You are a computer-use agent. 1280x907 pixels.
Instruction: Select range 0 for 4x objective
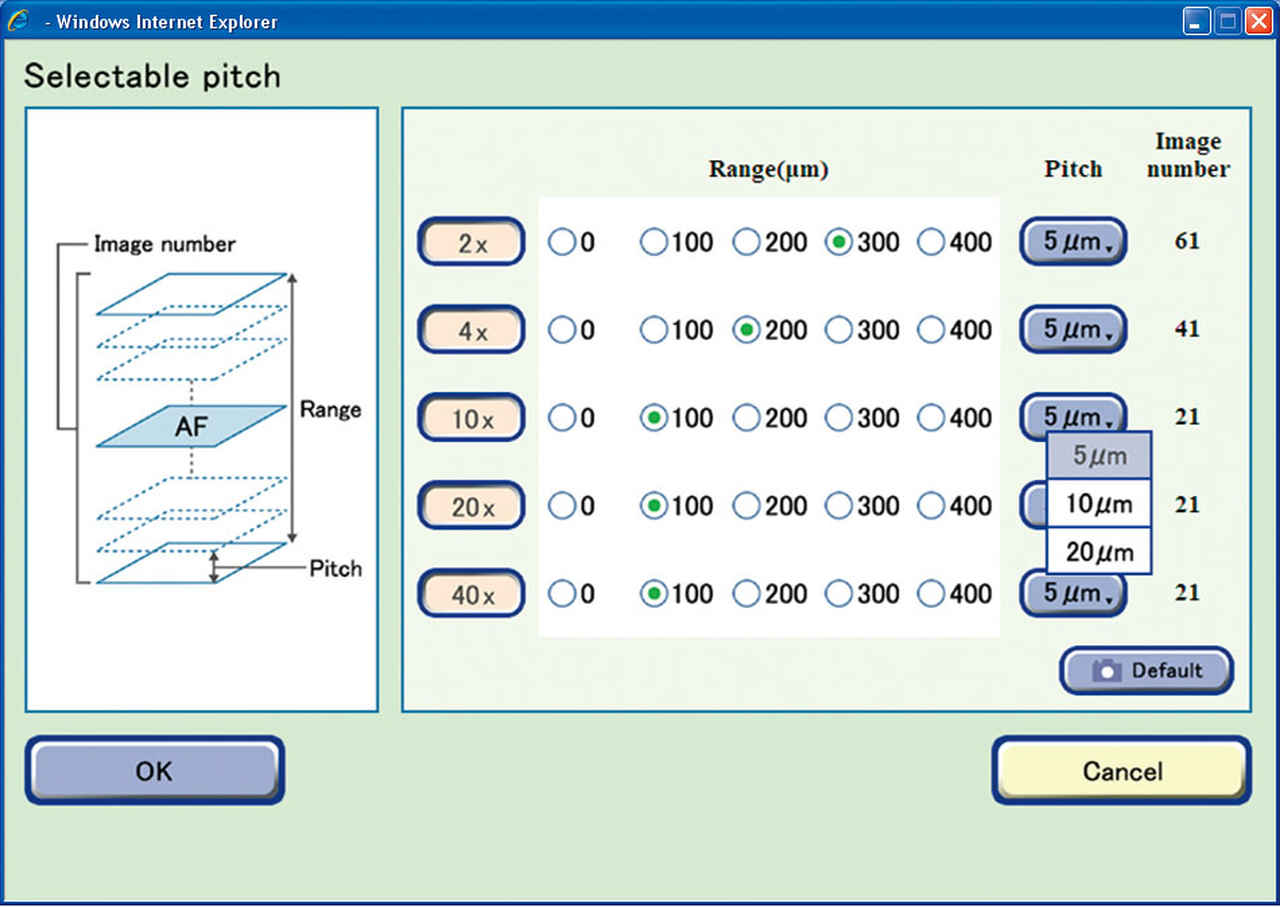click(x=562, y=330)
